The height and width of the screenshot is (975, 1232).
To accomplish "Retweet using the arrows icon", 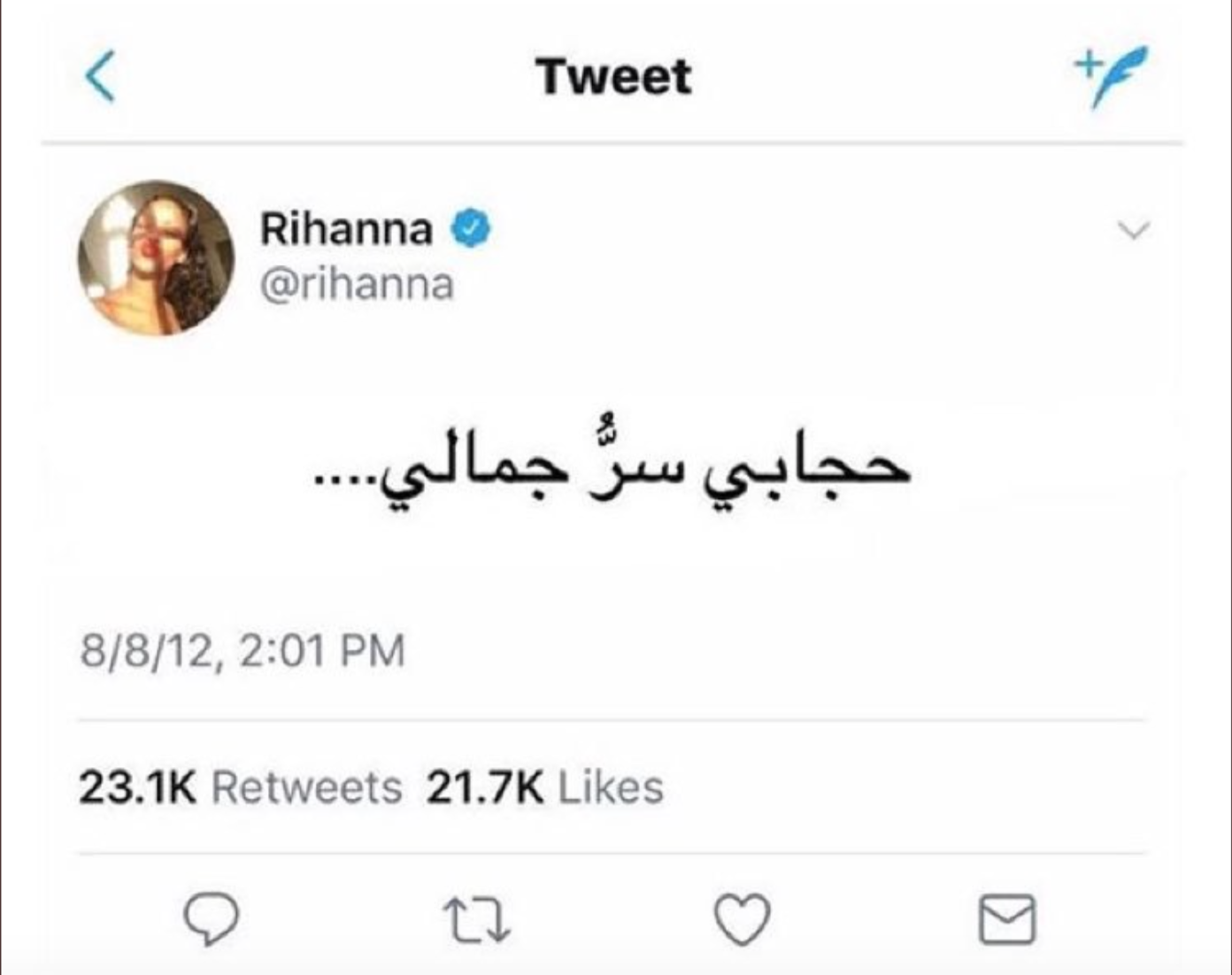I will pyautogui.click(x=476, y=919).
